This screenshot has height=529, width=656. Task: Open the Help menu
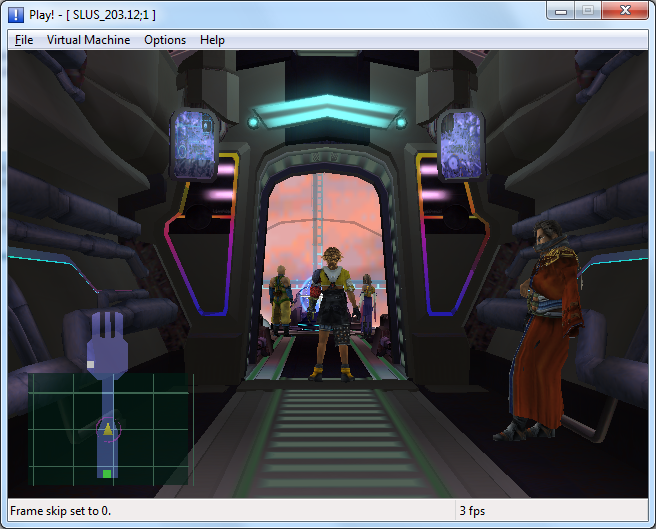[x=212, y=40]
